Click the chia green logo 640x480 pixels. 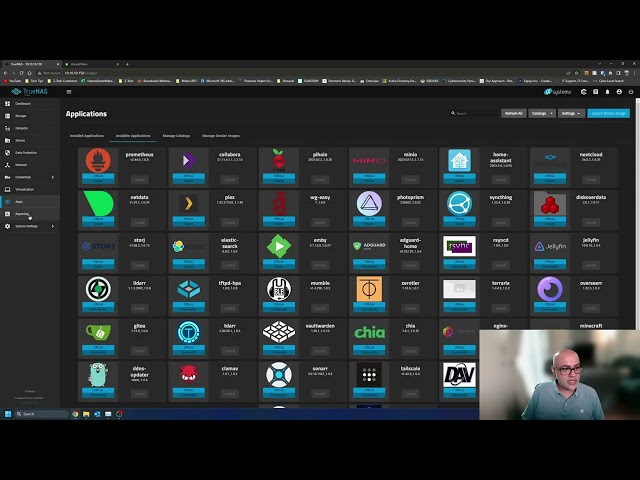(x=369, y=332)
